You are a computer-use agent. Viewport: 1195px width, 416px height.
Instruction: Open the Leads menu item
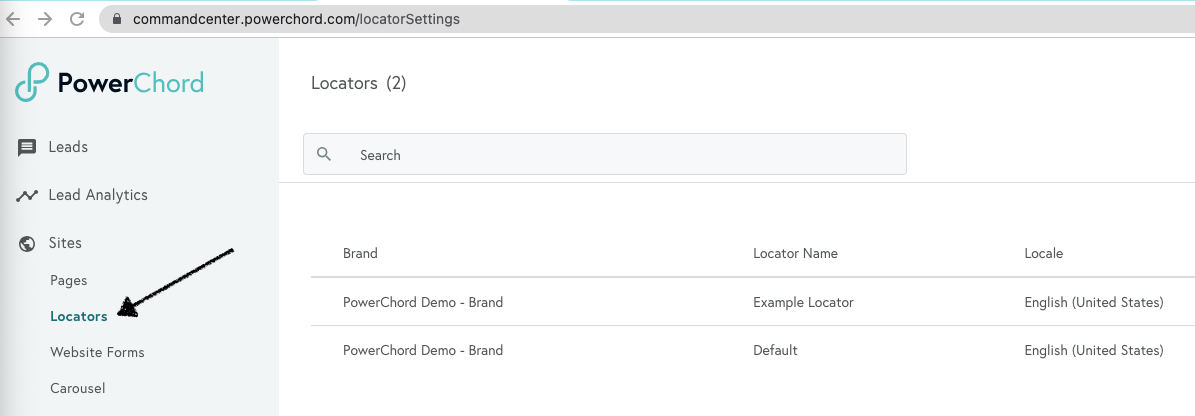point(68,147)
